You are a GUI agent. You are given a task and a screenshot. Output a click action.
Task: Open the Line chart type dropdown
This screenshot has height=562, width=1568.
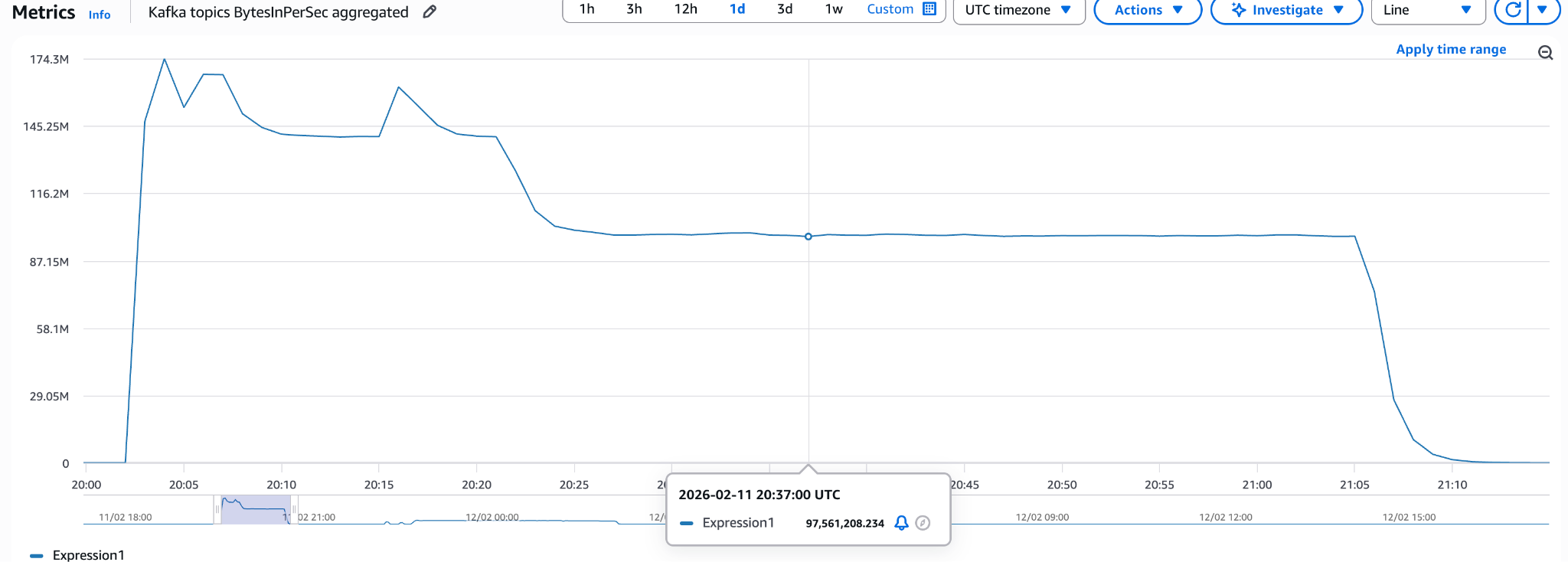1427,10
